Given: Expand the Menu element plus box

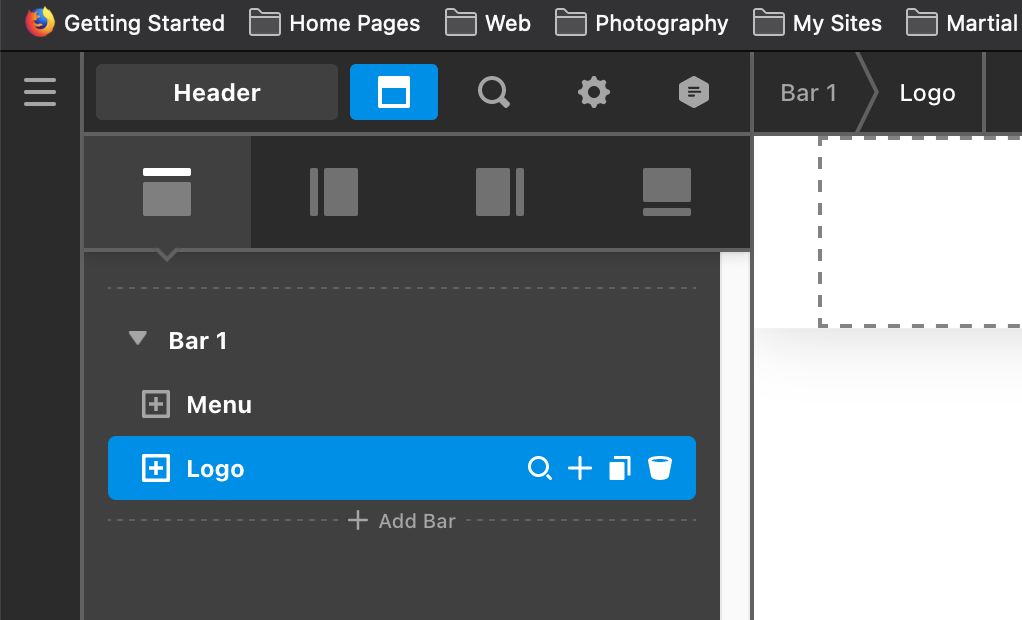Looking at the screenshot, I should 156,405.
